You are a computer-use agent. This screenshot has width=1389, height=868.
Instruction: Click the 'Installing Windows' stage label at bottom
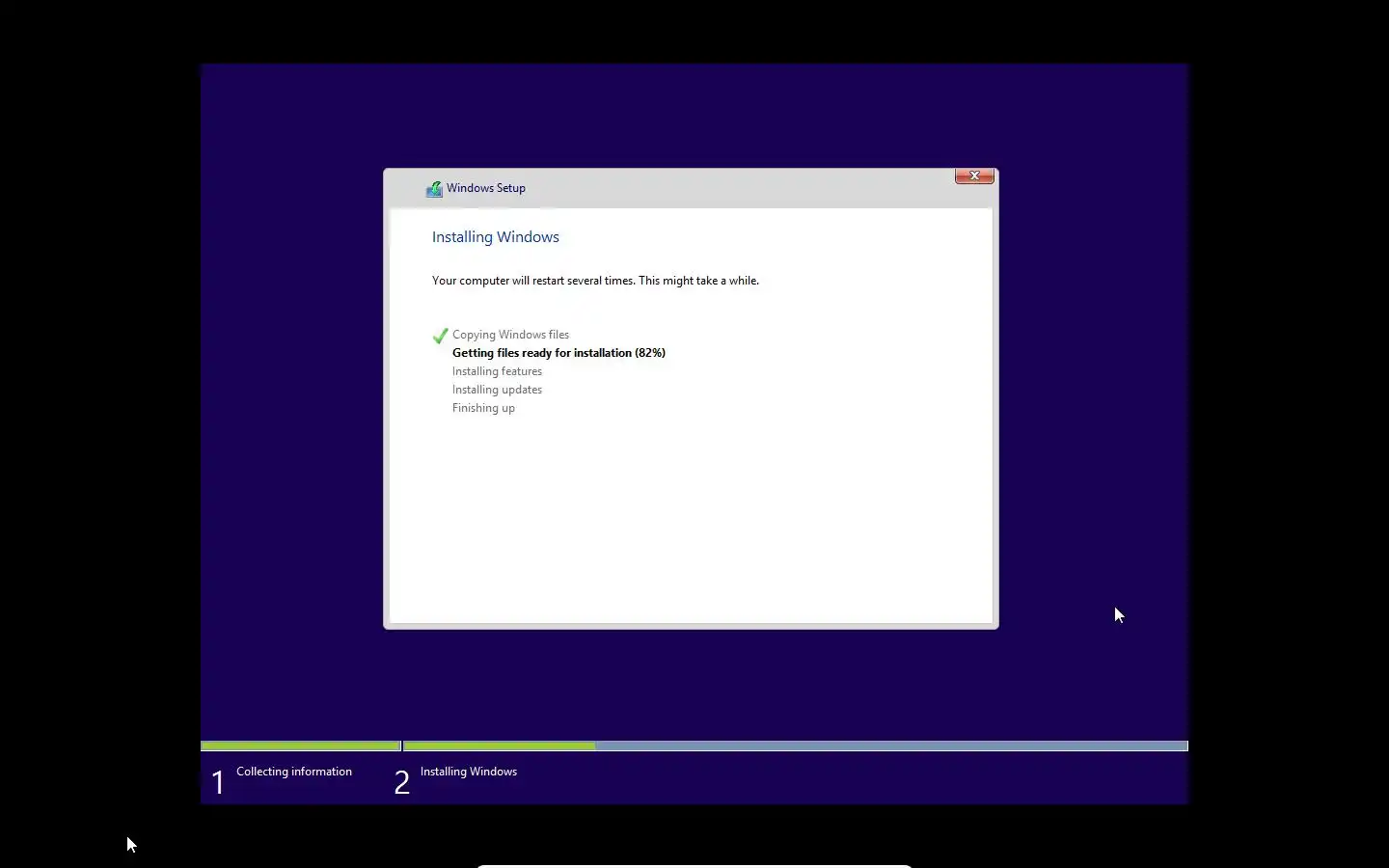[x=469, y=772]
